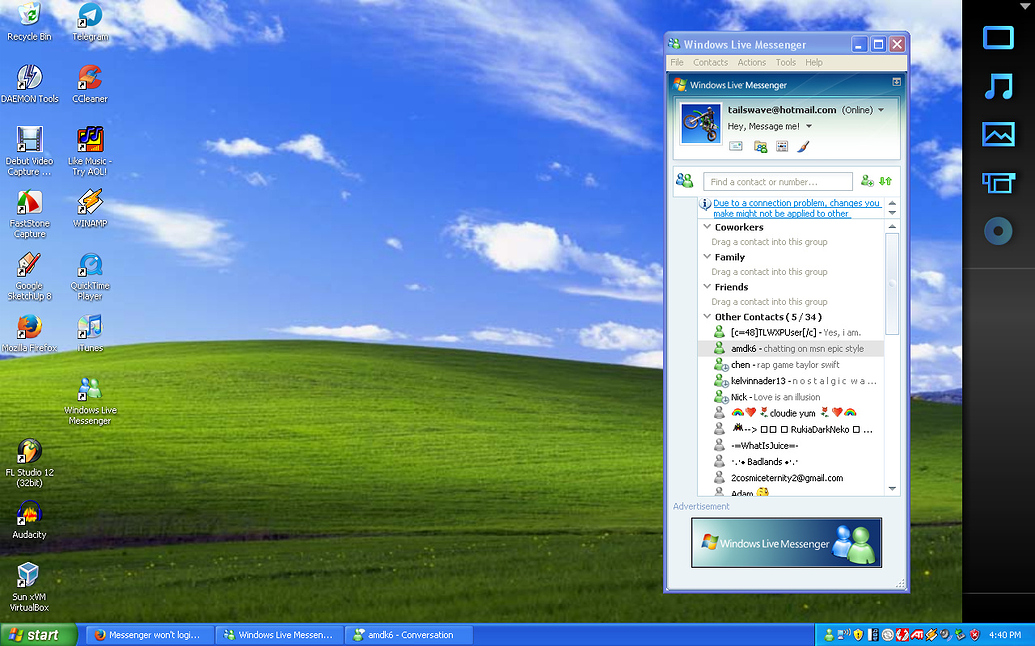
Task: Click the two-people contacts icon beside search
Action: 684,180
